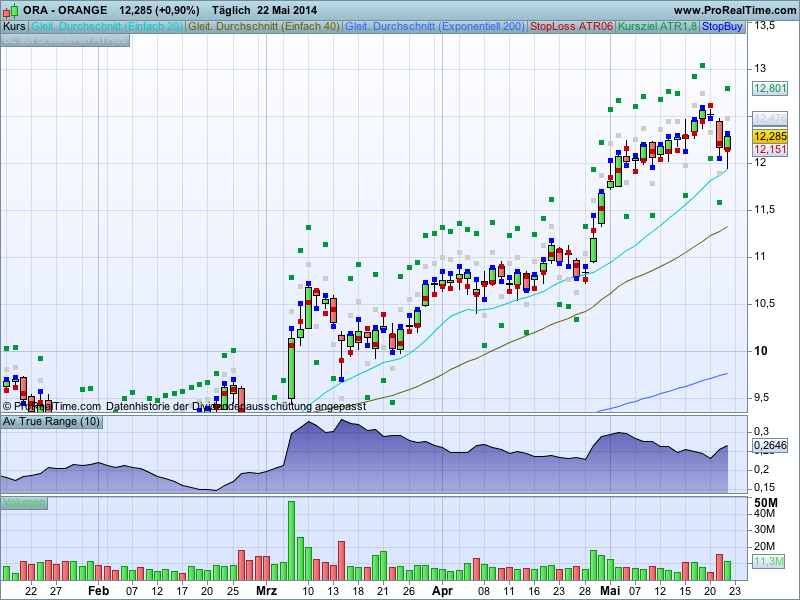Click the green 12,801 price tag
Screen dimensions: 800x600
point(770,88)
